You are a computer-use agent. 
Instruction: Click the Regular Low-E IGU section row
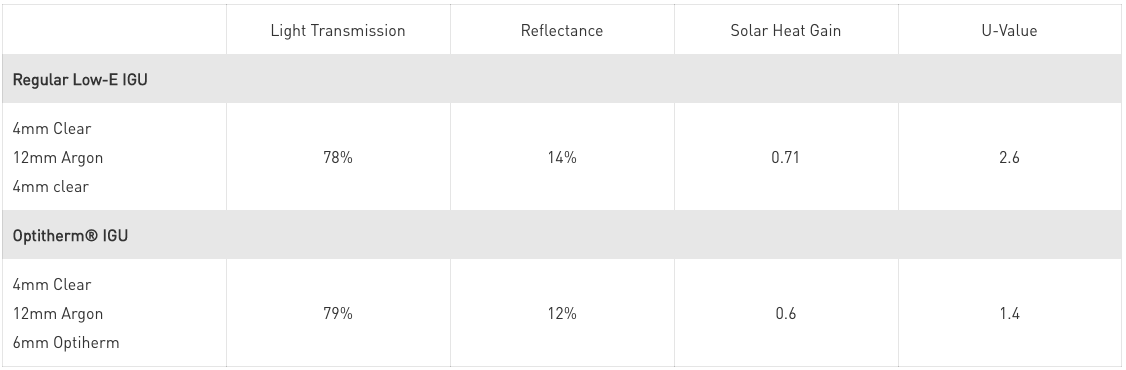[562, 79]
